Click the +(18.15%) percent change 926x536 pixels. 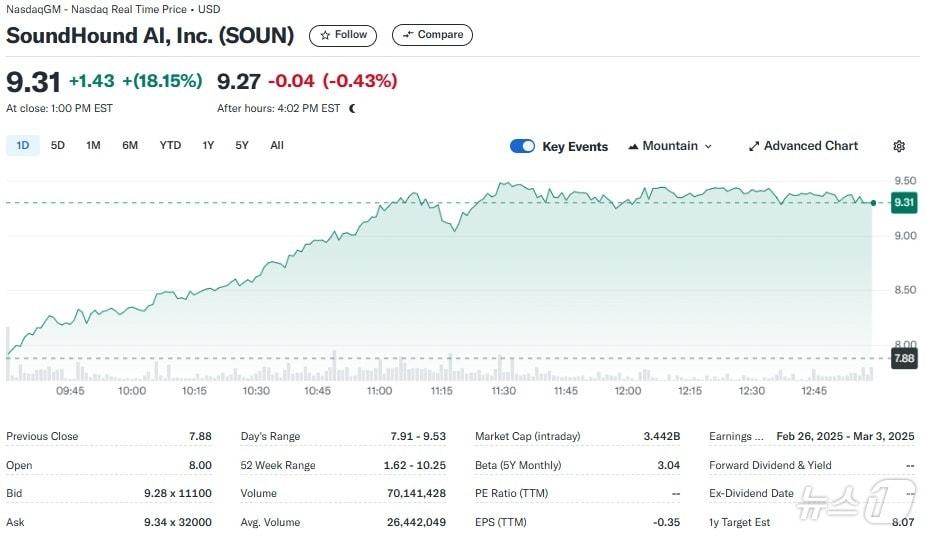[162, 81]
